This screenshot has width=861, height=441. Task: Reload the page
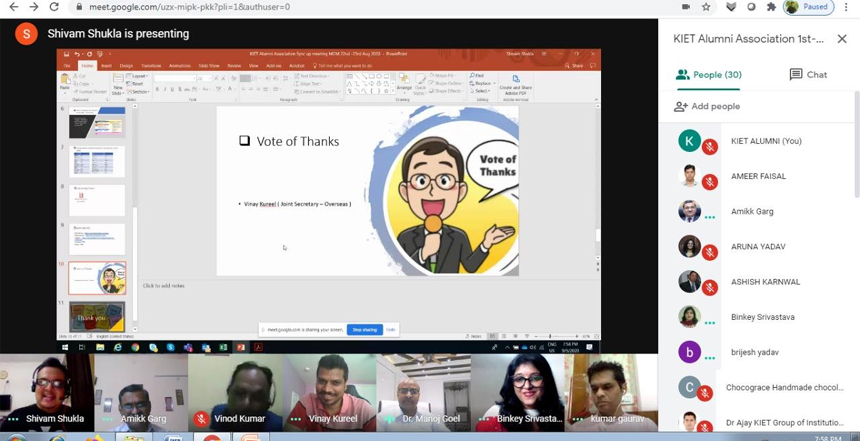[54, 7]
